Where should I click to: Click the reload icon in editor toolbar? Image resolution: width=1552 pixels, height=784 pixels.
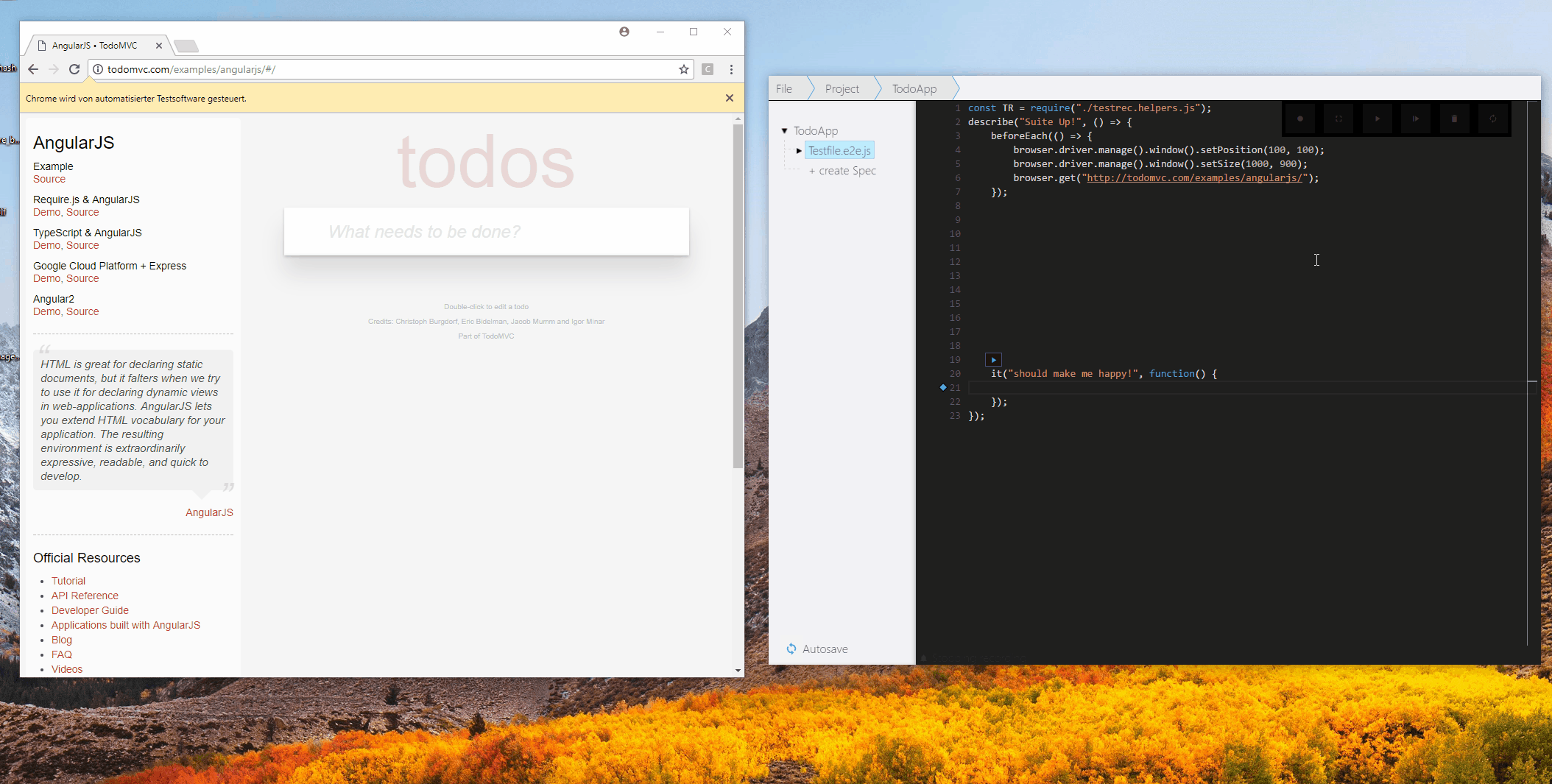click(x=1492, y=119)
